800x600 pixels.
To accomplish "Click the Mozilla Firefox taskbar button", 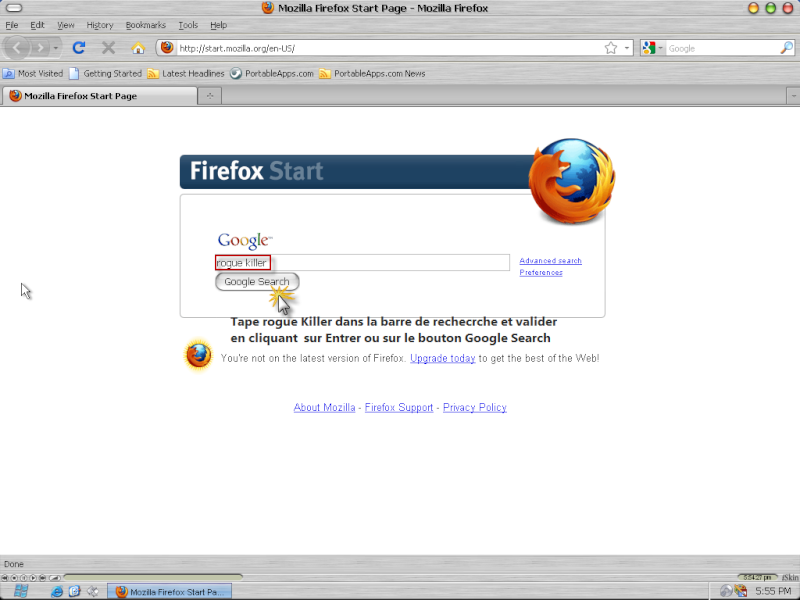I will pyautogui.click(x=169, y=592).
